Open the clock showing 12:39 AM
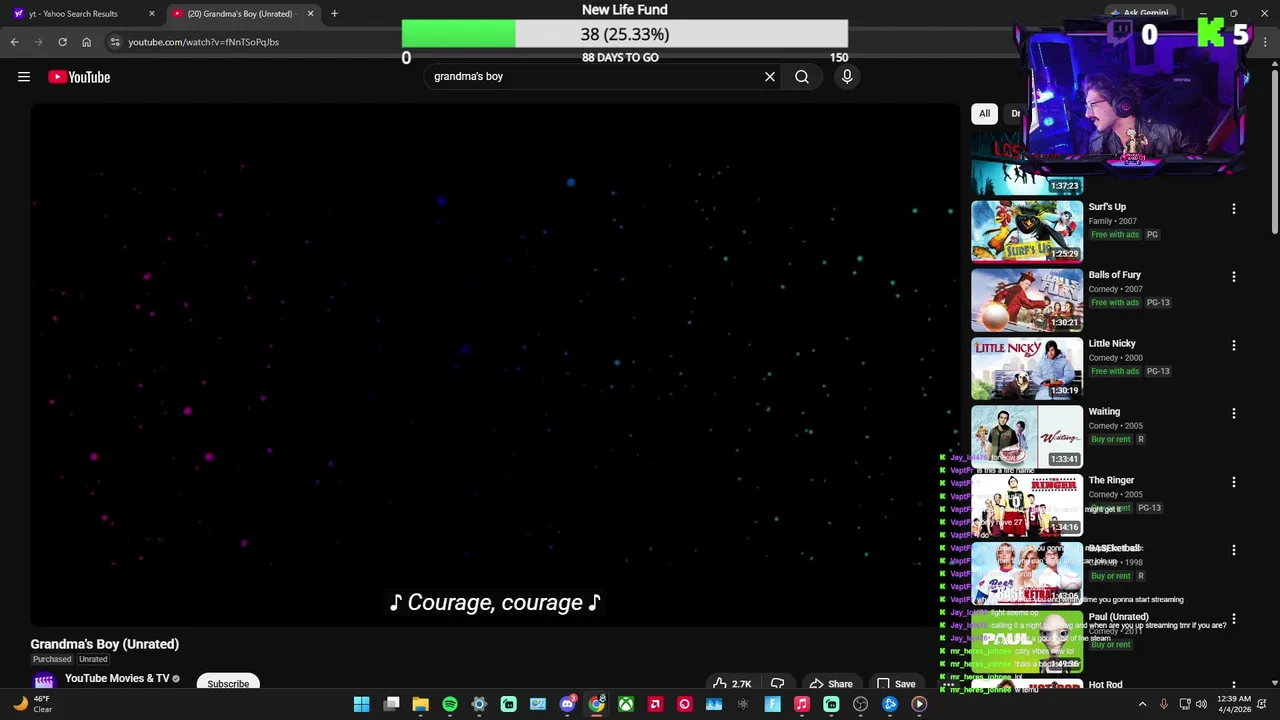1280x720 pixels. [1236, 704]
